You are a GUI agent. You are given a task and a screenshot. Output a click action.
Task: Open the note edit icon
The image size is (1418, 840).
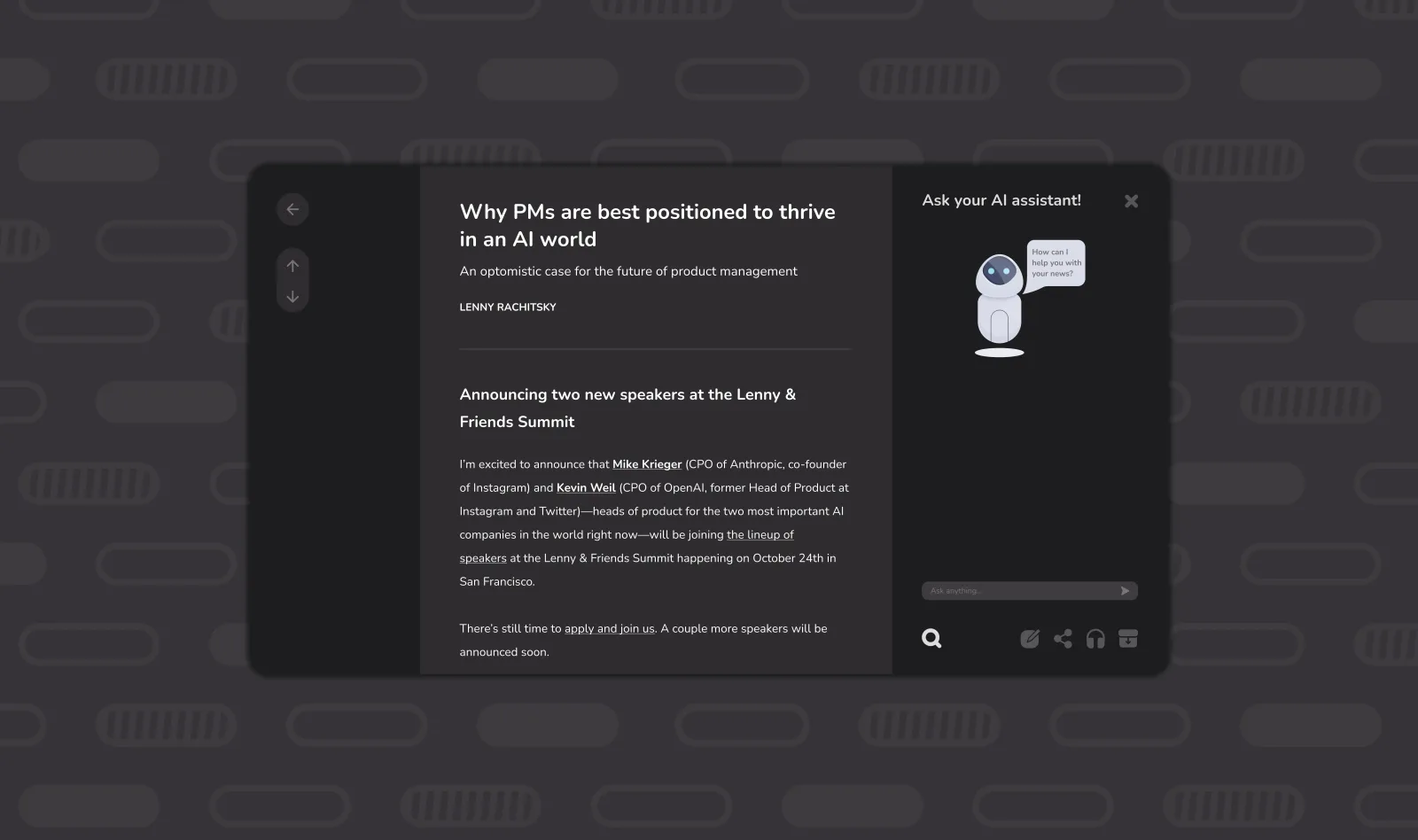pos(1029,638)
